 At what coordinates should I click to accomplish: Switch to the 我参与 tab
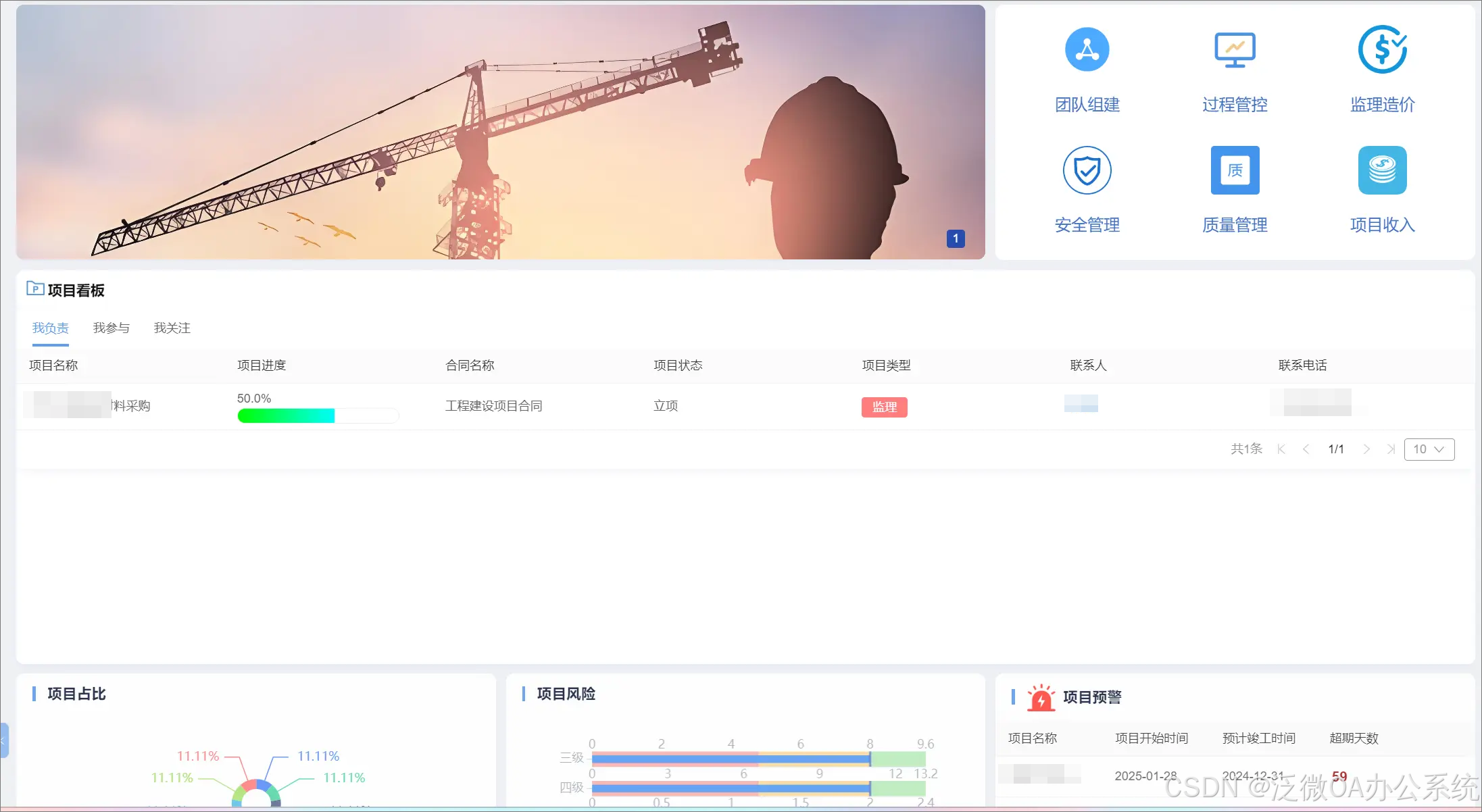[x=111, y=328]
